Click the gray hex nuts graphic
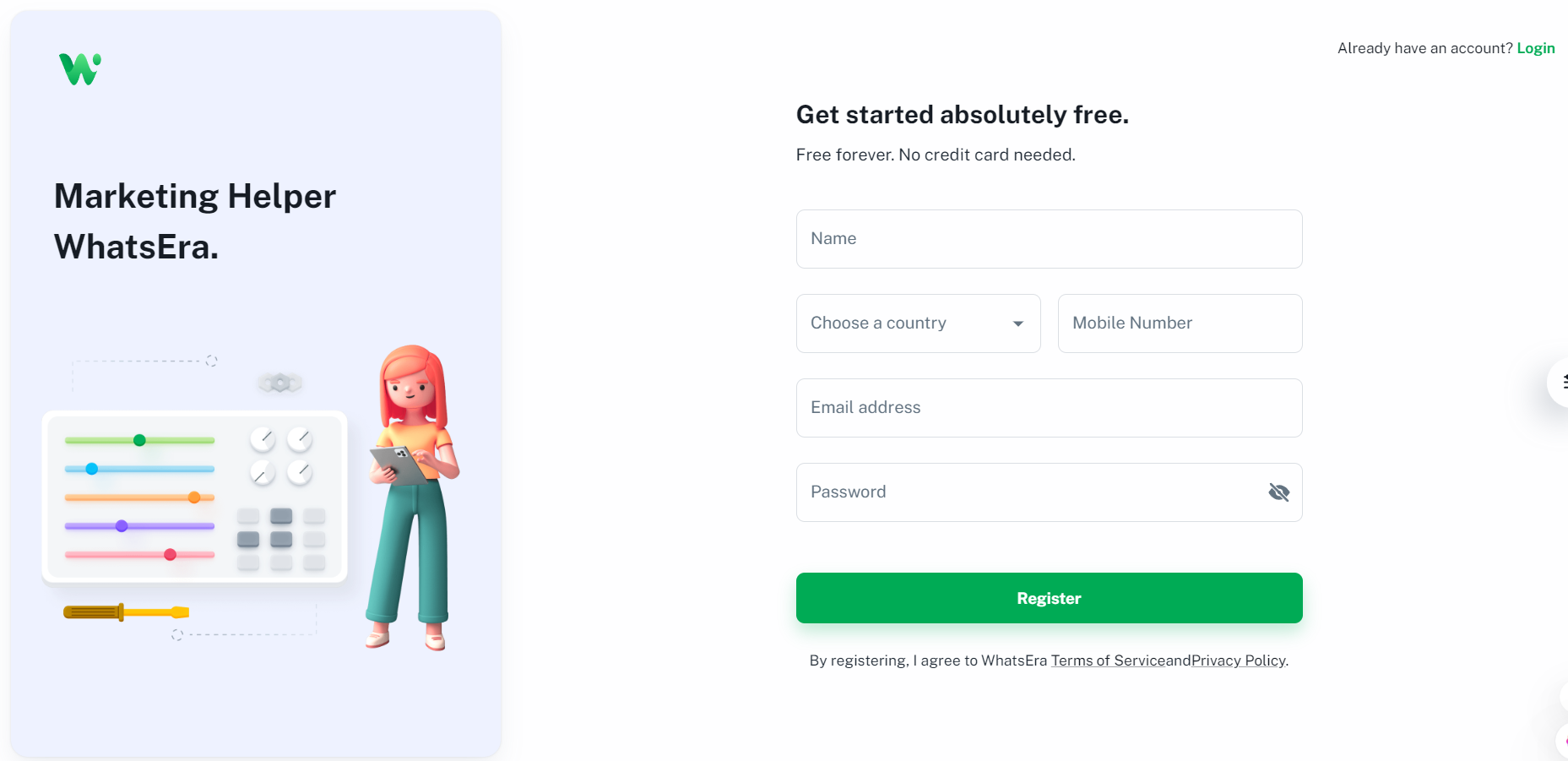This screenshot has width=1568, height=761. tap(280, 383)
